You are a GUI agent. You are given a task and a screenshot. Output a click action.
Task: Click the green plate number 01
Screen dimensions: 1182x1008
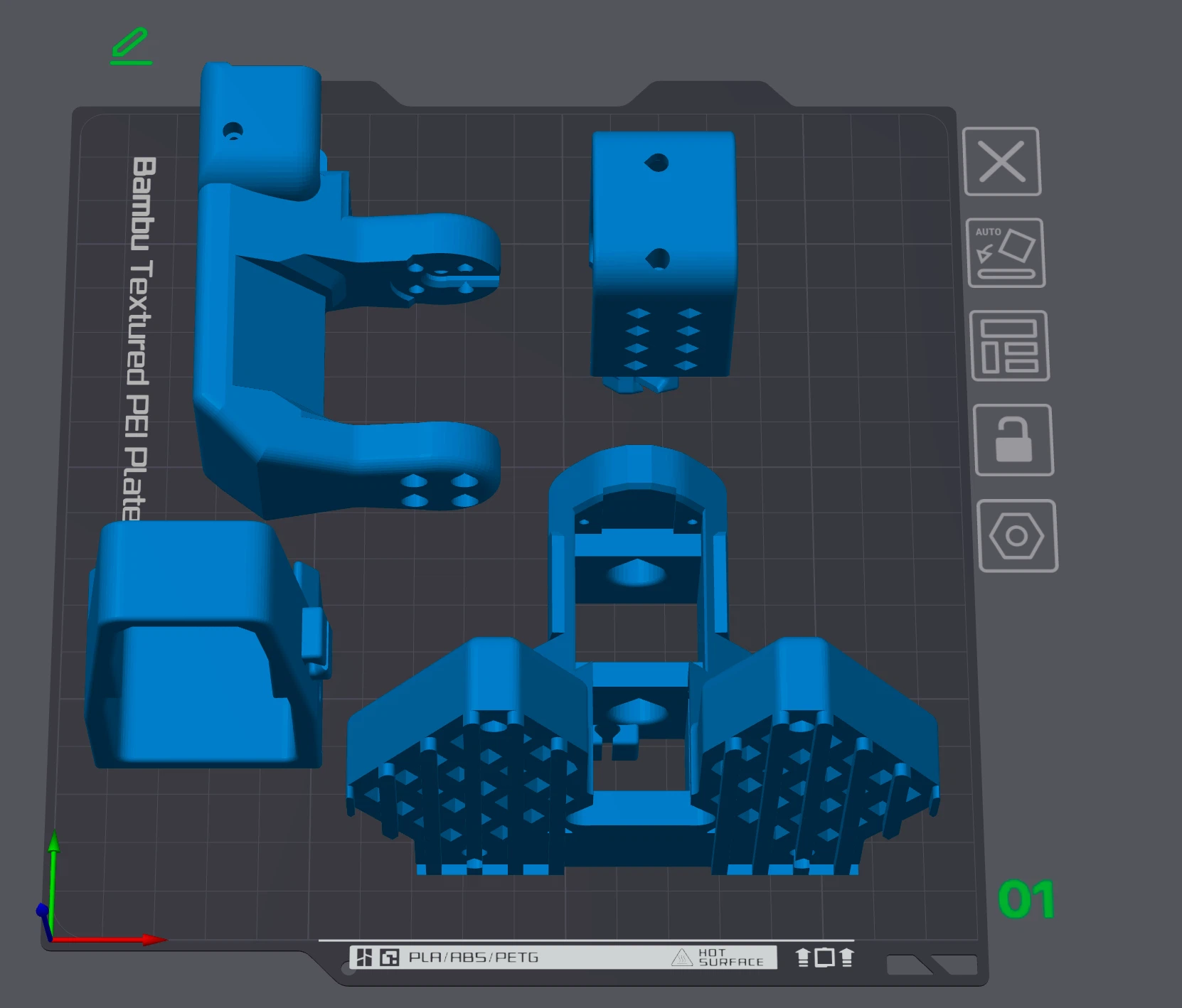[x=1026, y=899]
